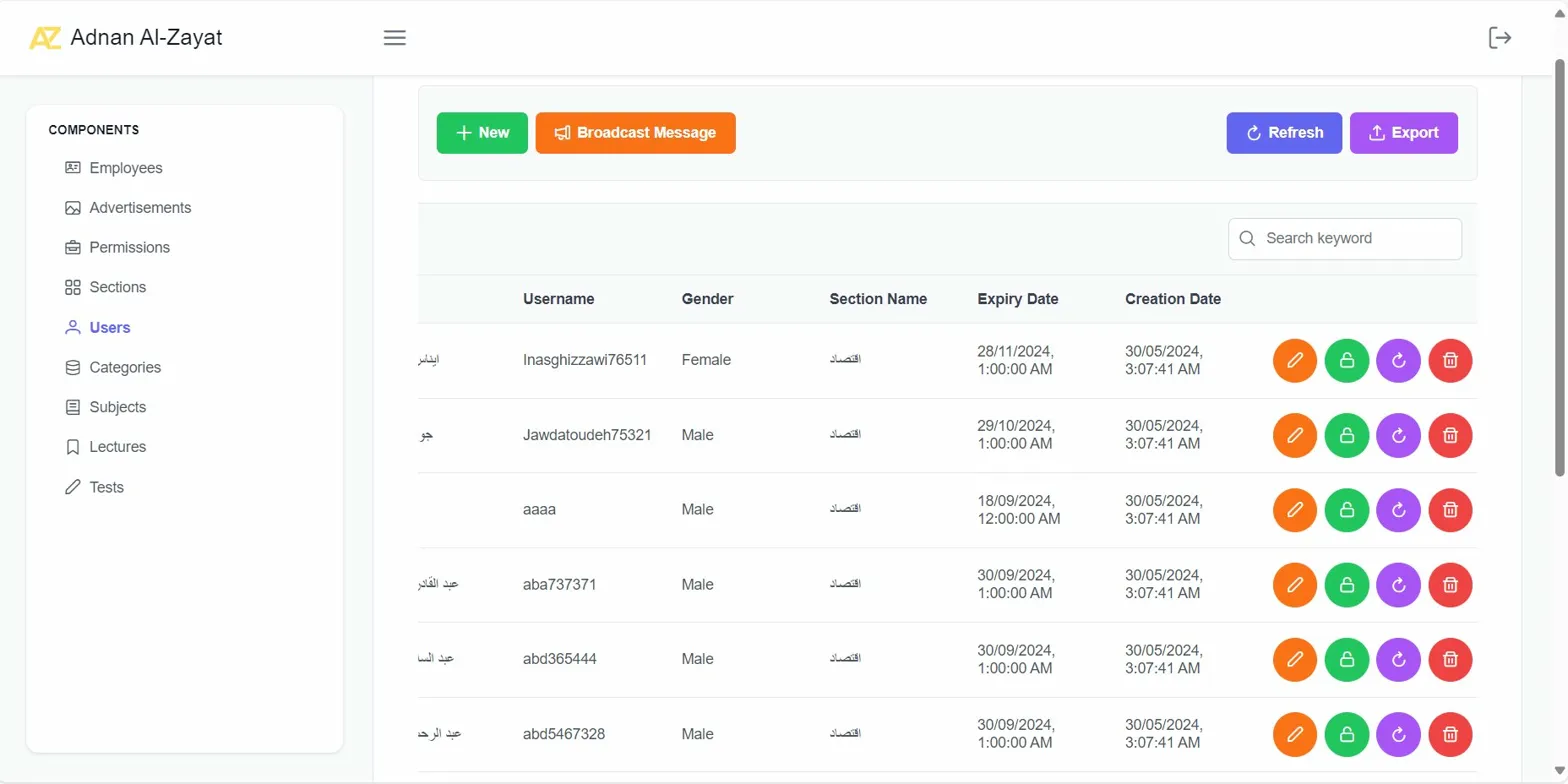1568x784 pixels.
Task: Click purple reset icon for Inasghizzawi76511
Action: tap(1398, 360)
